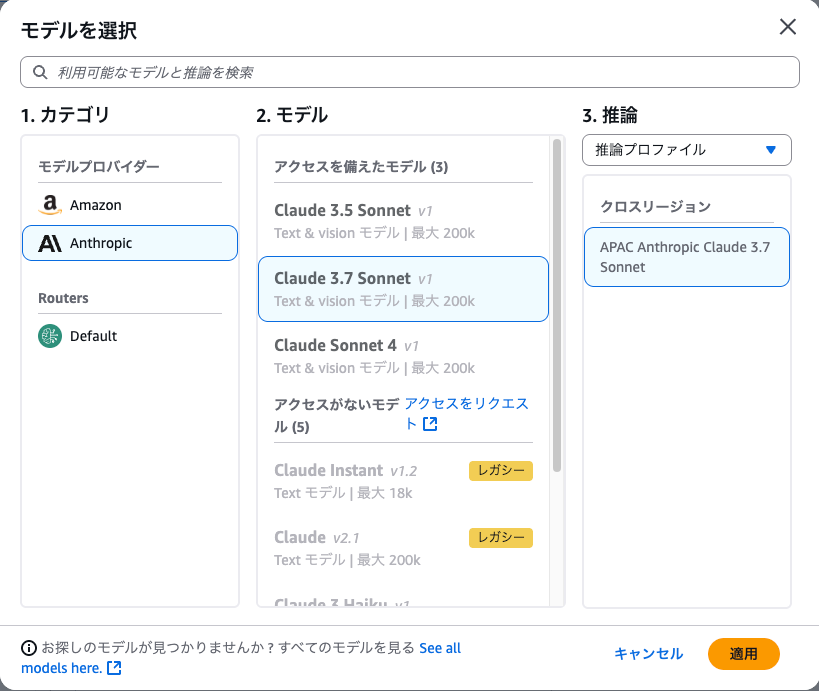This screenshot has height=691, width=819.
Task: Select the Anthropic model provider
Action: [x=130, y=243]
